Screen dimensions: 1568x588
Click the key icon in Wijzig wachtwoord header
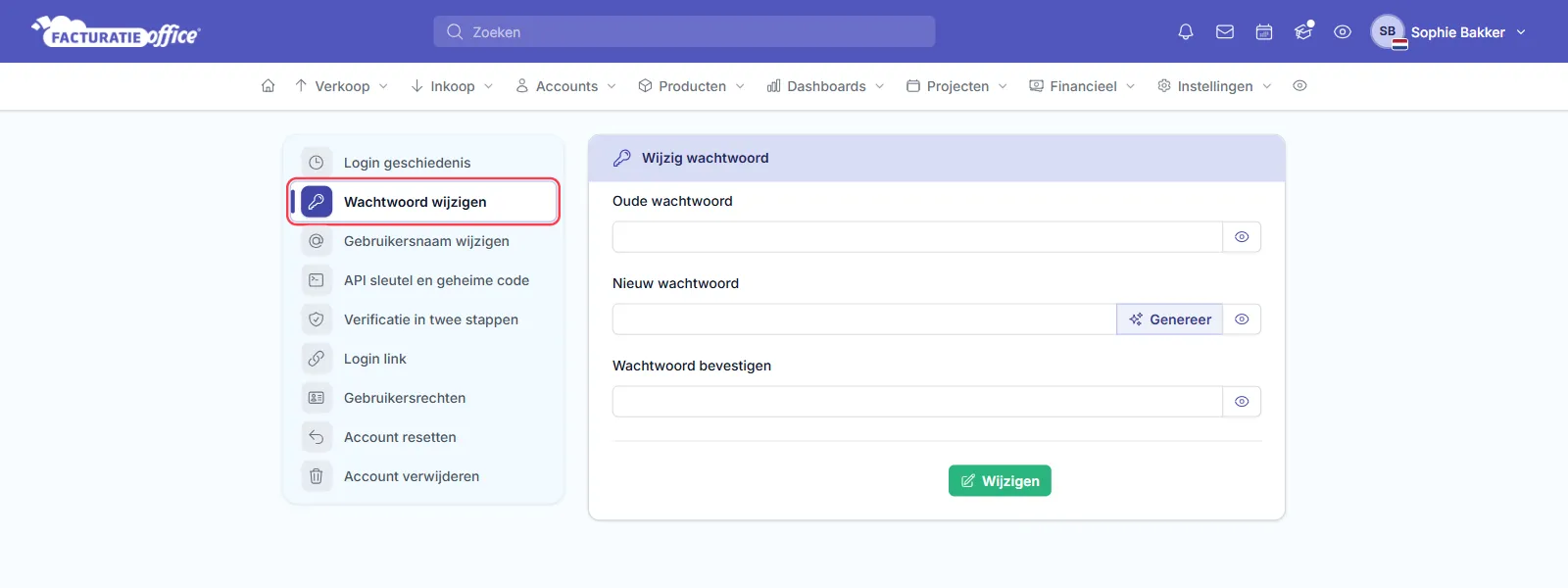pos(621,158)
